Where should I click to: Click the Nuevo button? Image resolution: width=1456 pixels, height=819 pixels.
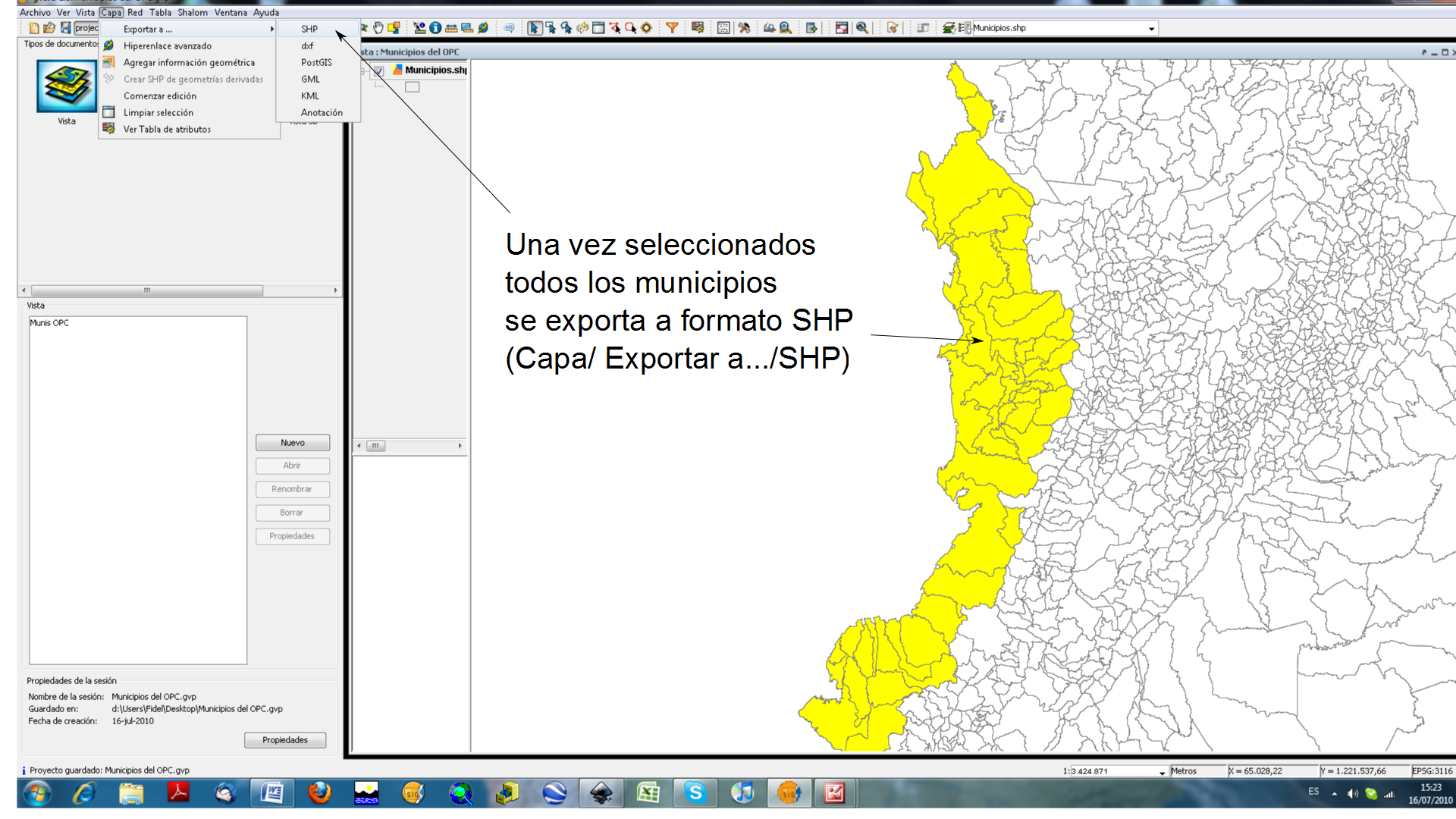292,443
